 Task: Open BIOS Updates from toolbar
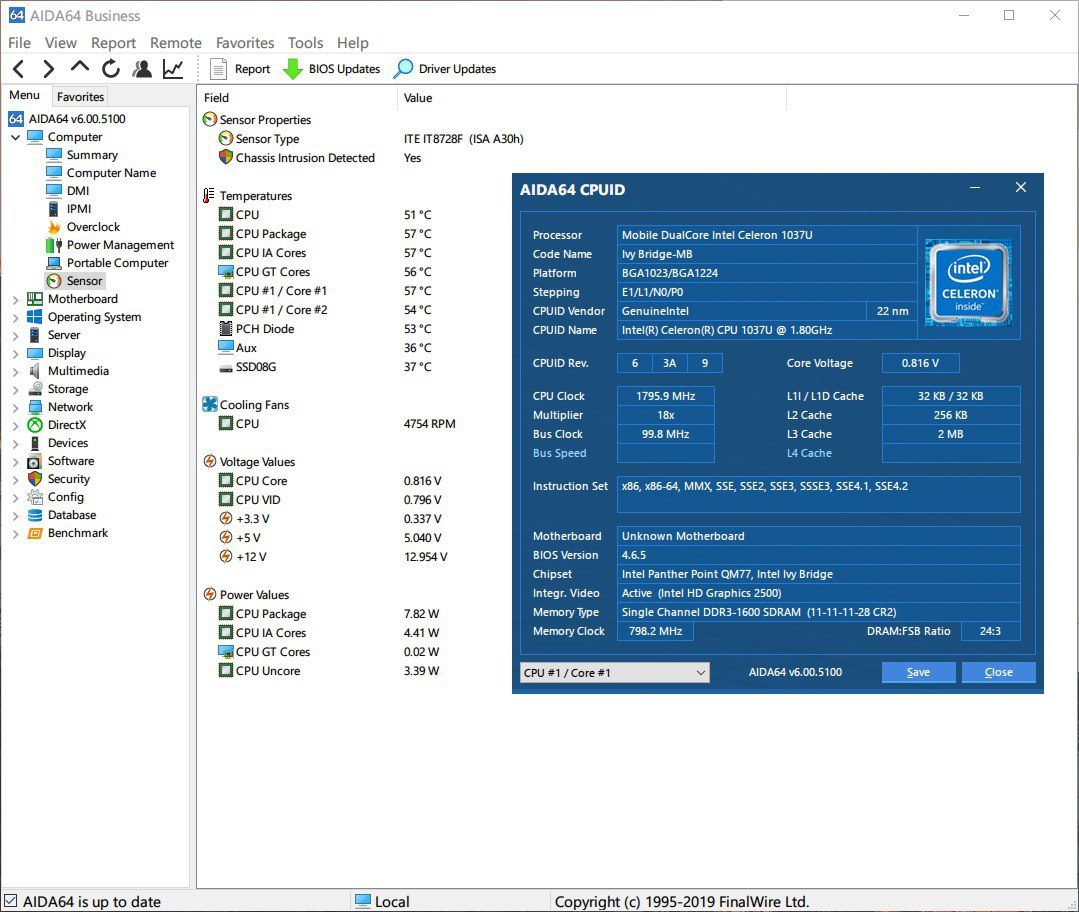[332, 69]
